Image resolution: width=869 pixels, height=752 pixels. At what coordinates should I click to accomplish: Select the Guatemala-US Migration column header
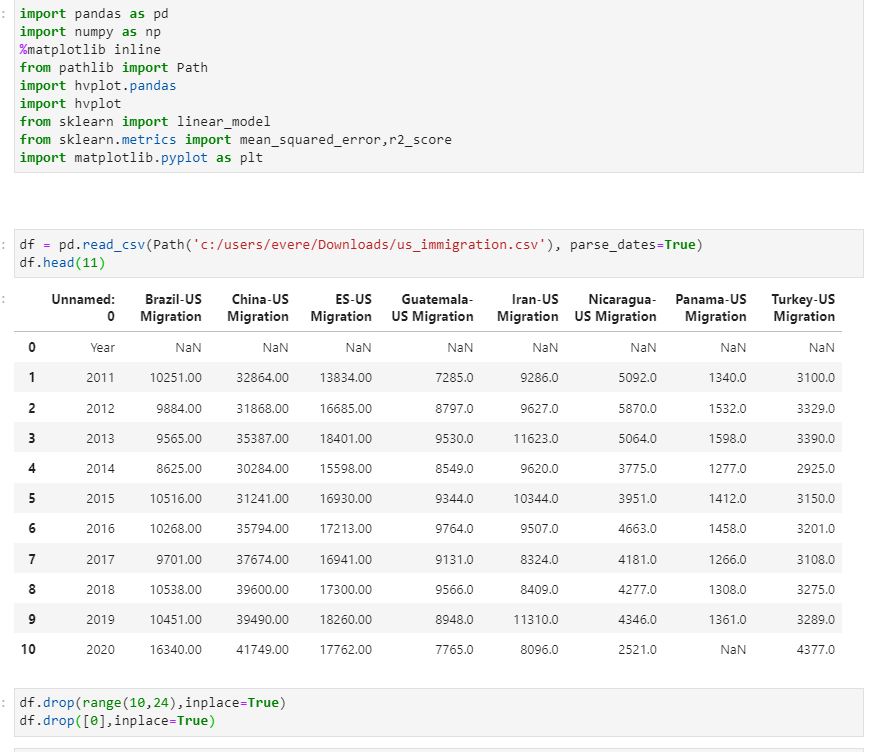click(x=432, y=308)
